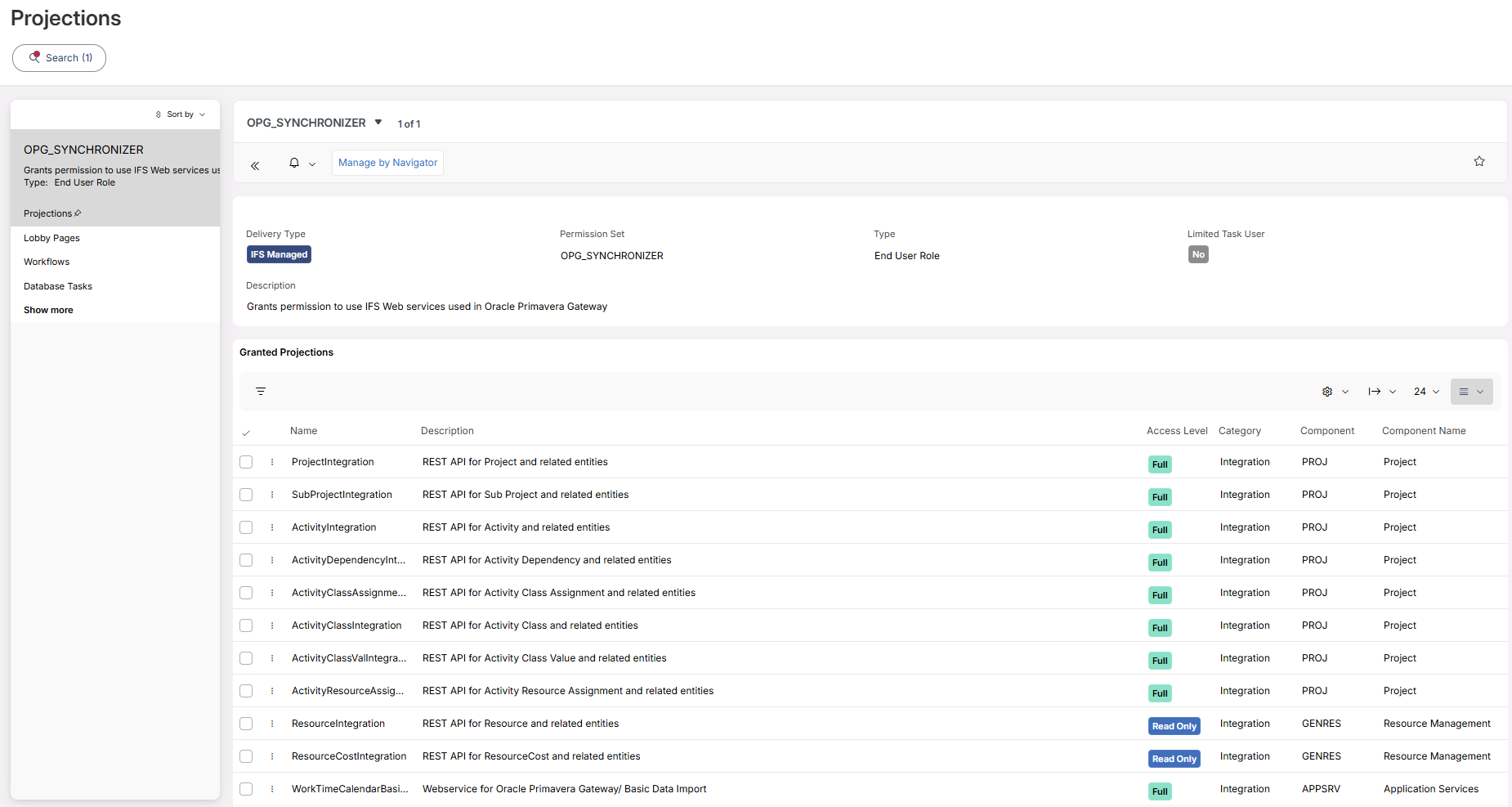Click the Permission Set value OPG_SYNCHRONIZER
The height and width of the screenshot is (807, 1512).
pos(612,256)
